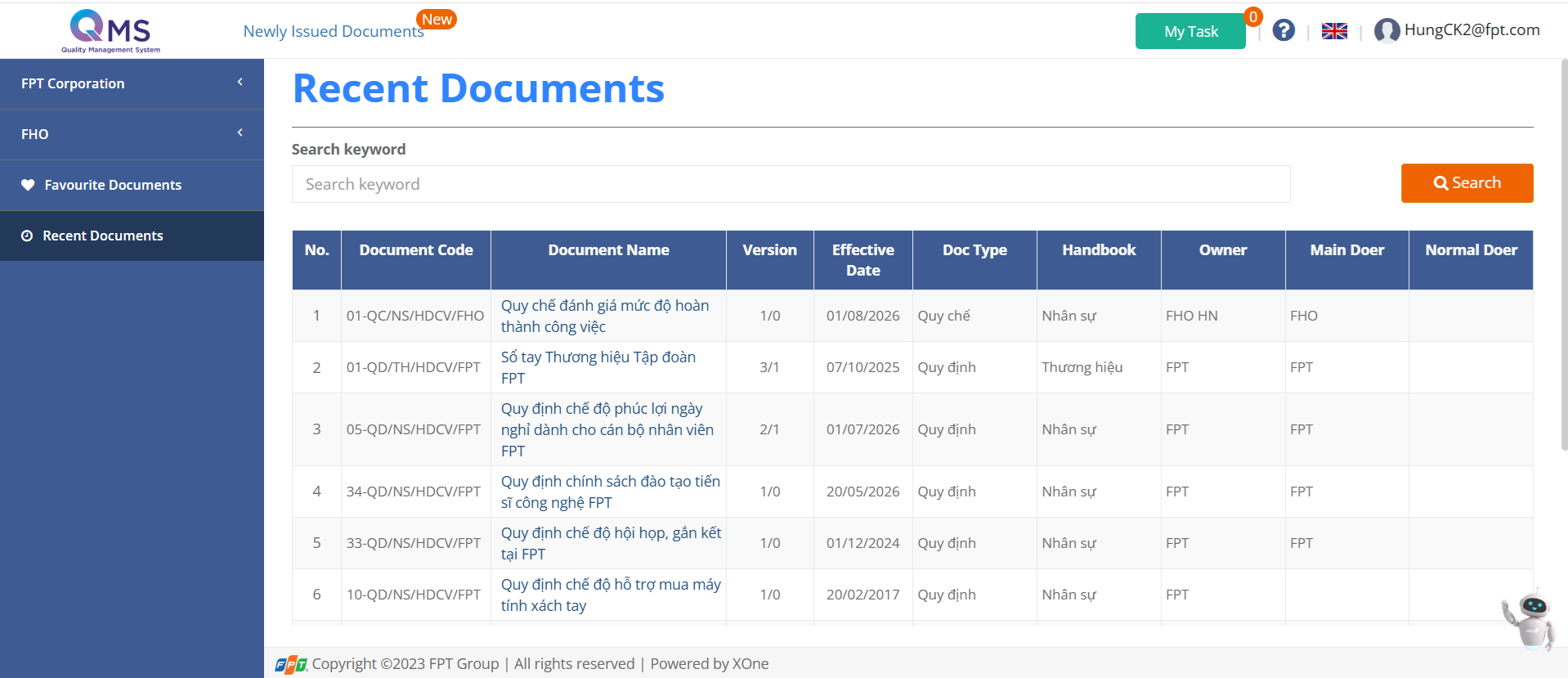This screenshot has width=1568, height=678.
Task: Open Newly Issued Documents link
Action: pos(334,31)
